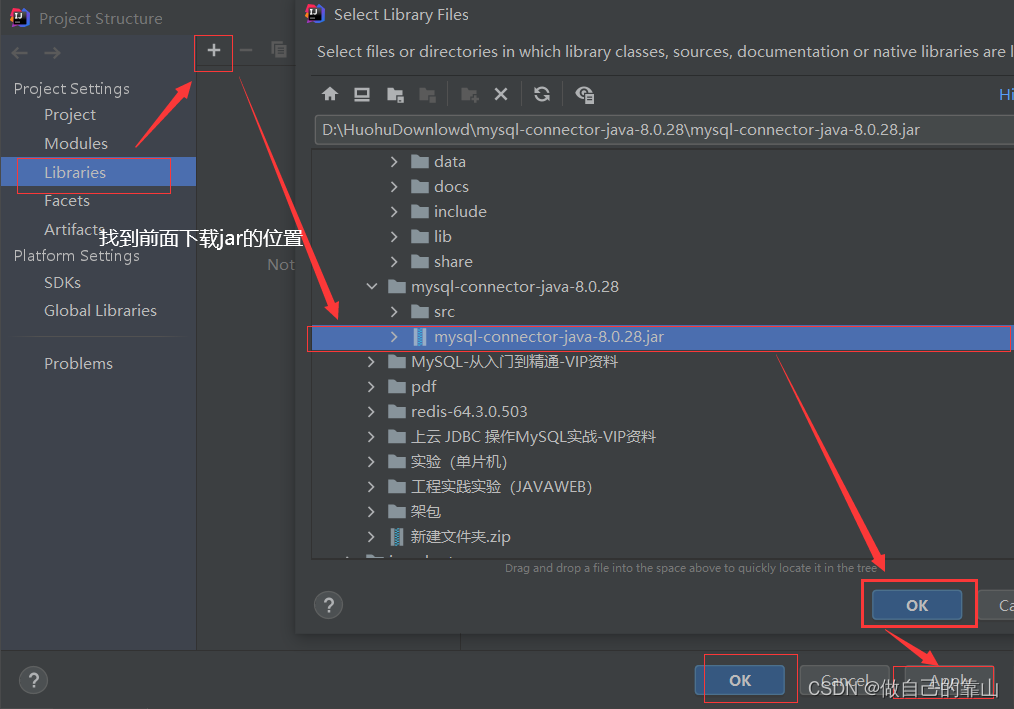
Task: Click the Copy library icon
Action: pos(279,50)
